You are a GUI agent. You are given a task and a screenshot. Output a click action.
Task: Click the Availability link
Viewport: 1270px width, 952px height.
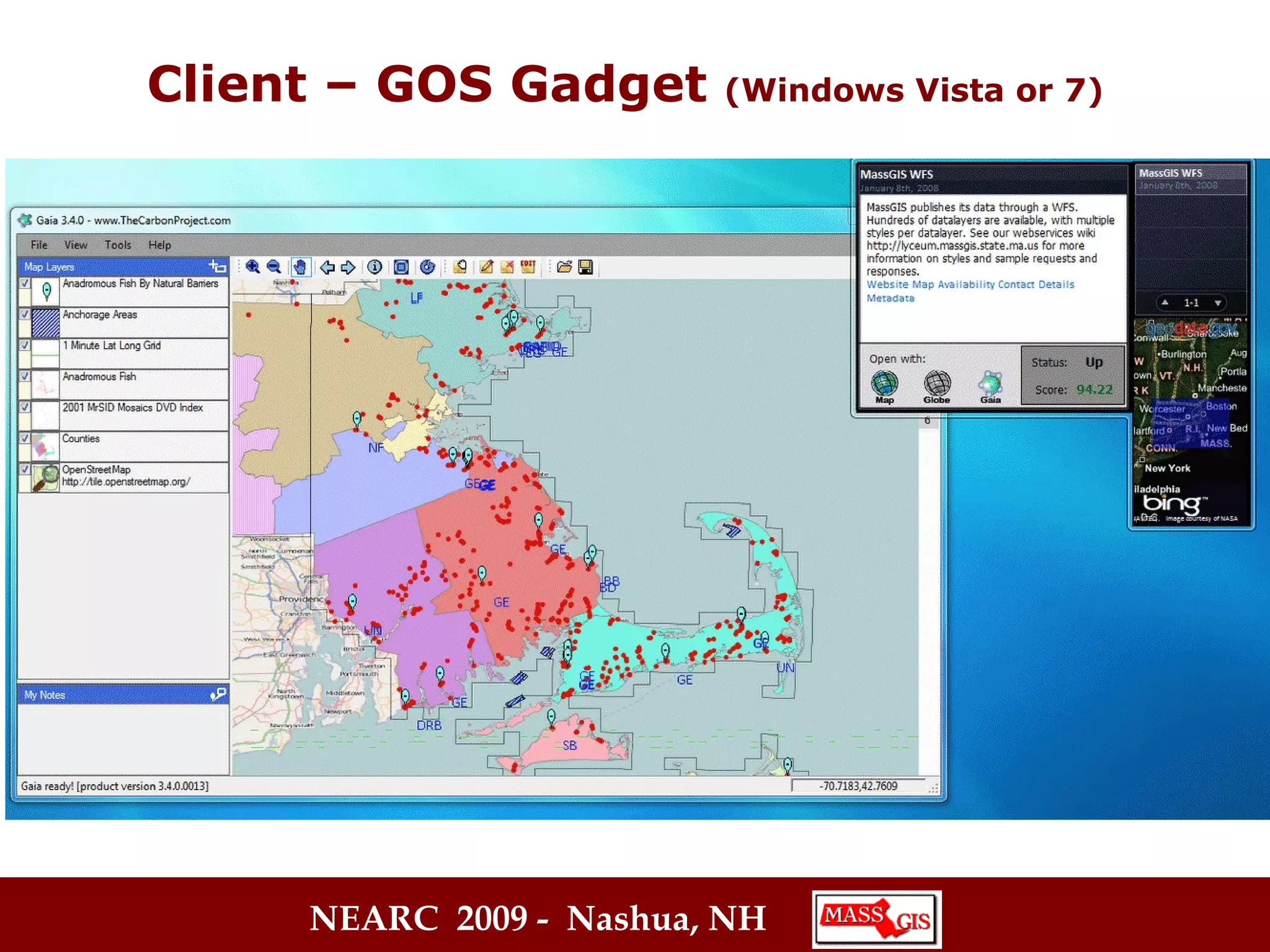tap(966, 284)
